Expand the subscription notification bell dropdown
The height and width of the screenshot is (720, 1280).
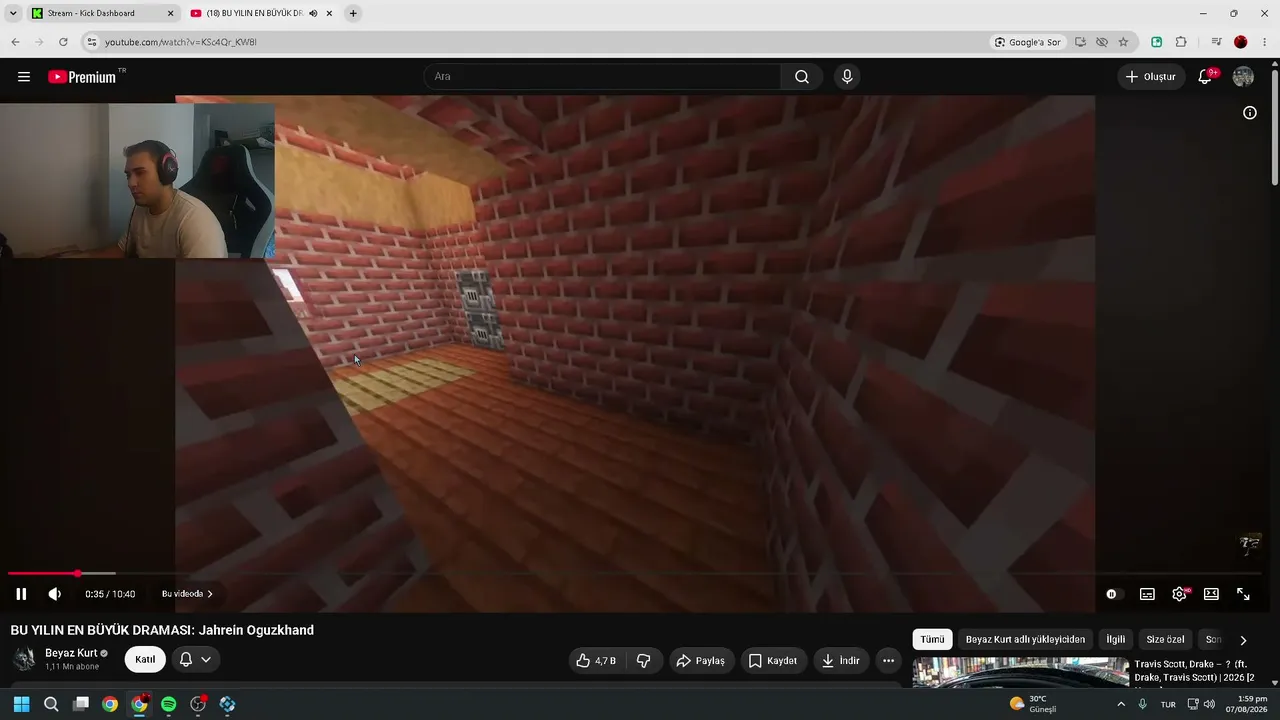(x=195, y=660)
